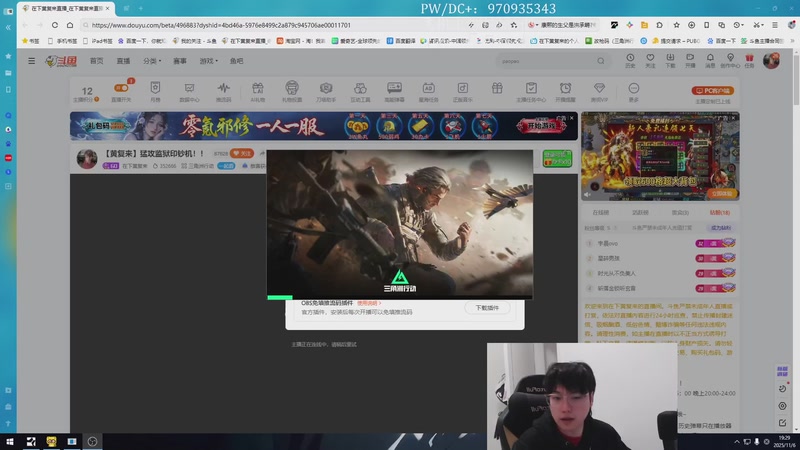Screen dimensions: 800x450
Task: Open the 下载 download icon
Action: click(x=670, y=60)
